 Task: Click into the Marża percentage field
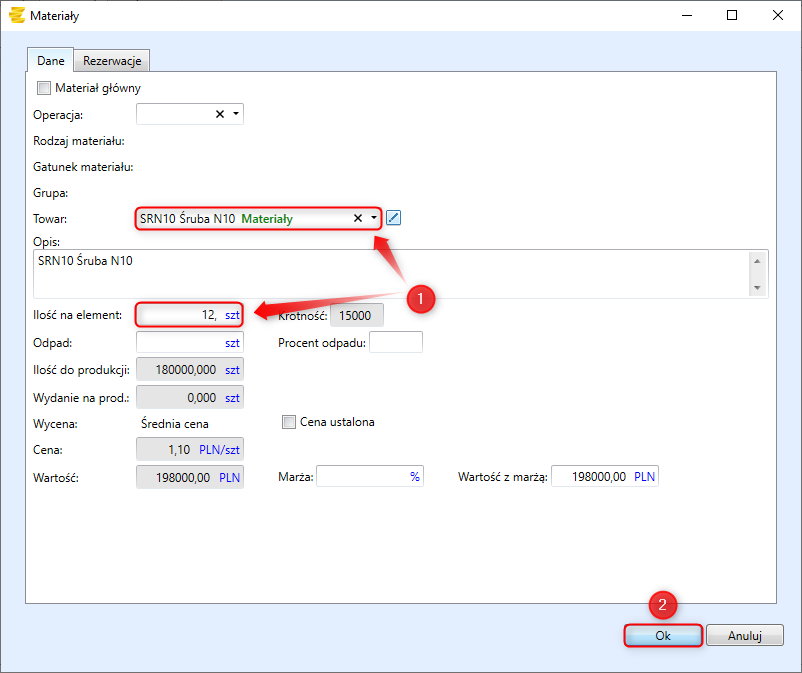pyautogui.click(x=362, y=477)
